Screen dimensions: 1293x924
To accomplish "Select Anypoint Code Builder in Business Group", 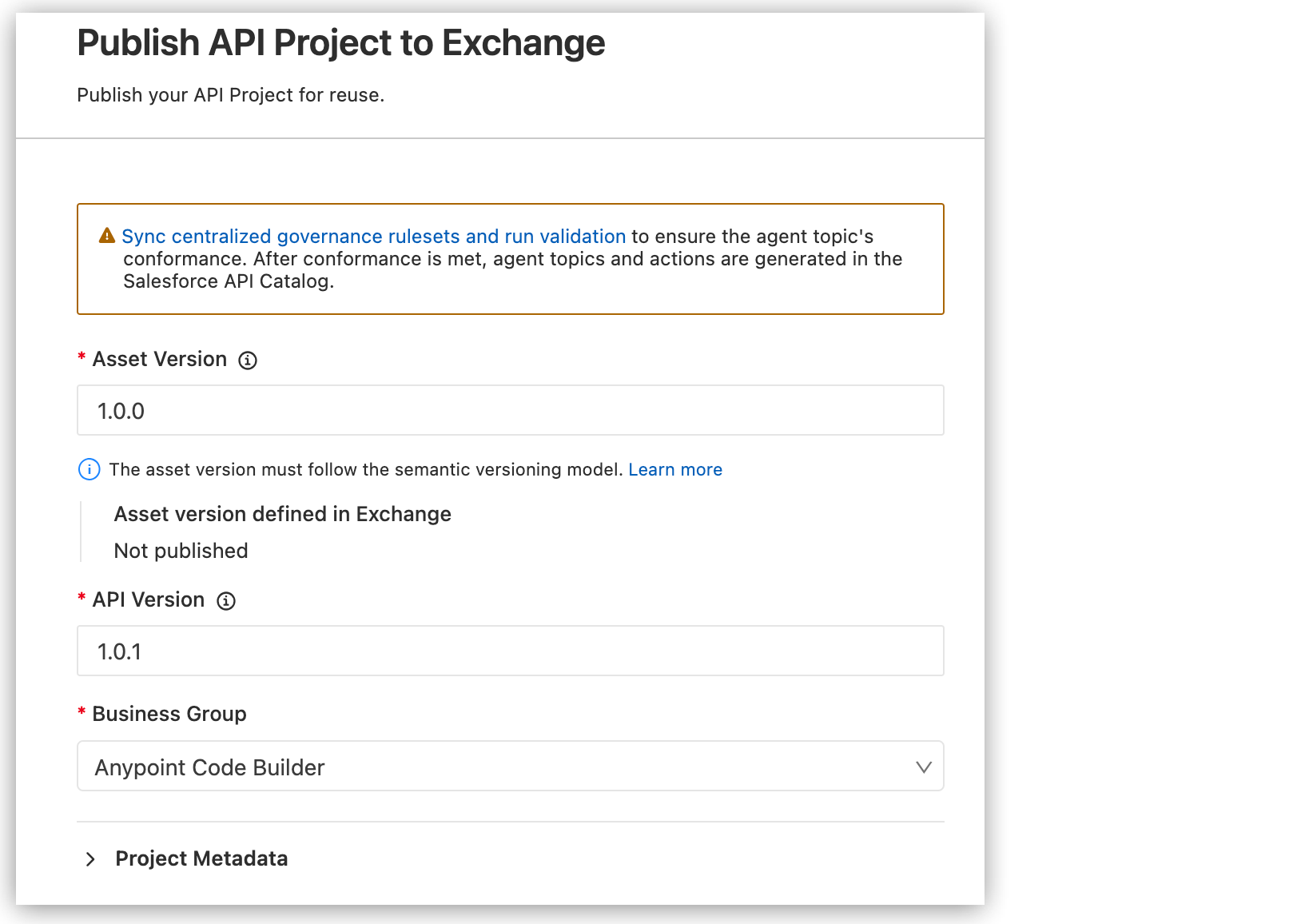I will tap(209, 767).
